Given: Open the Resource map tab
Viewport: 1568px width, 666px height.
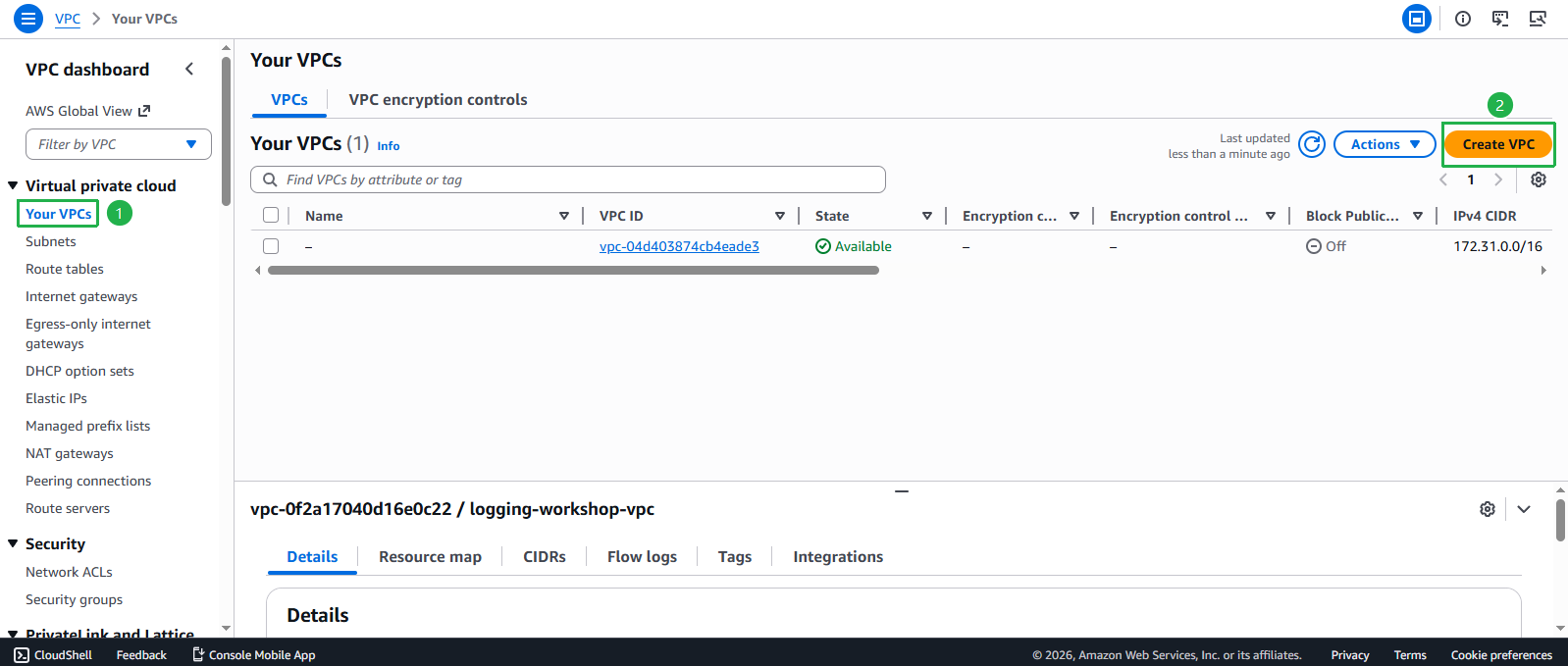Looking at the screenshot, I should 430,557.
